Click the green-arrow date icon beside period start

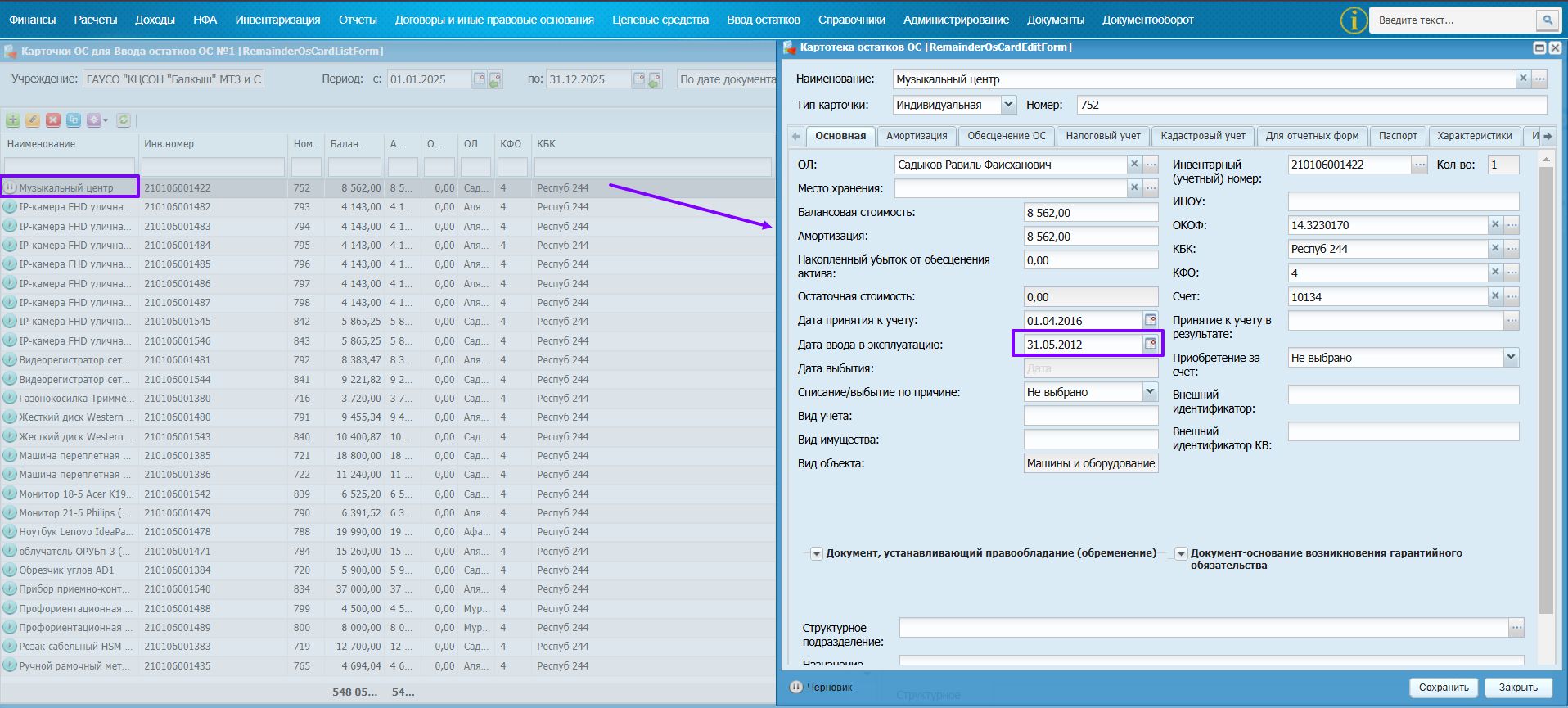tap(495, 80)
